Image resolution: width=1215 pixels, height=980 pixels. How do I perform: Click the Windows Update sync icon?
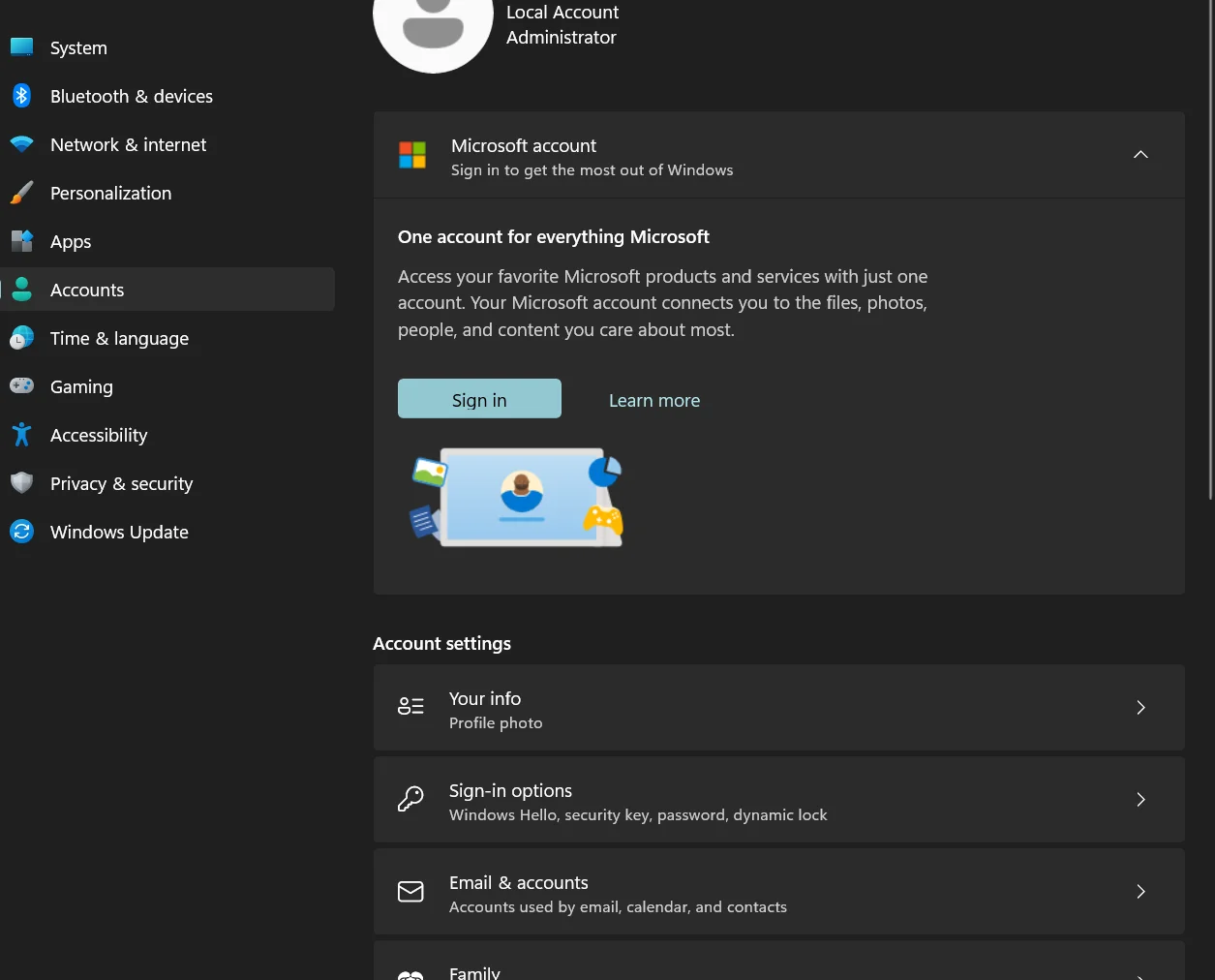click(x=21, y=532)
